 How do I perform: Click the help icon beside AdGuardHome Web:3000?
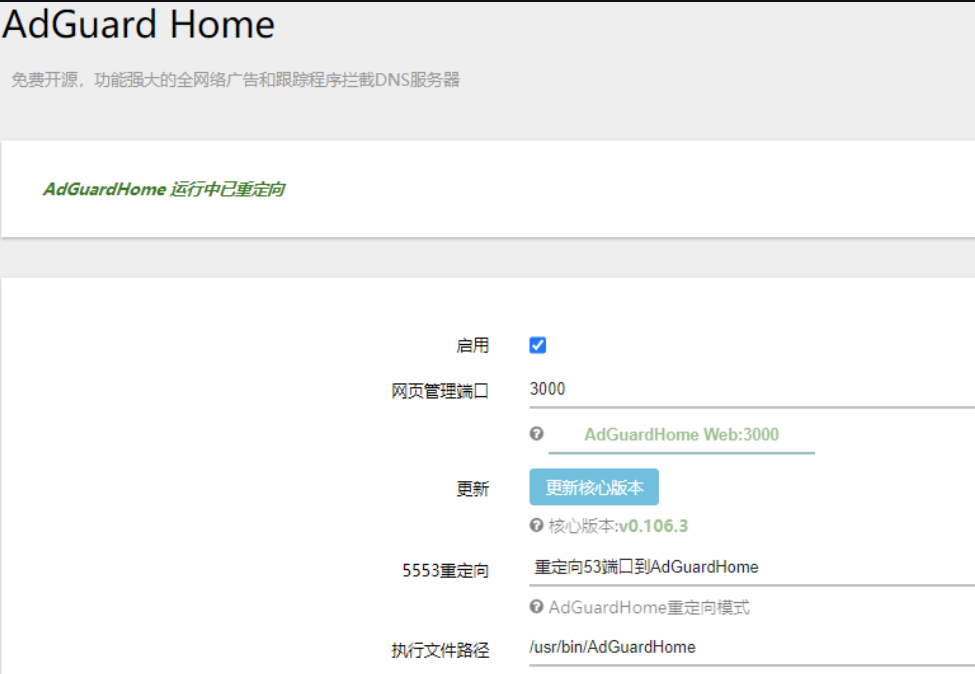pyautogui.click(x=537, y=433)
